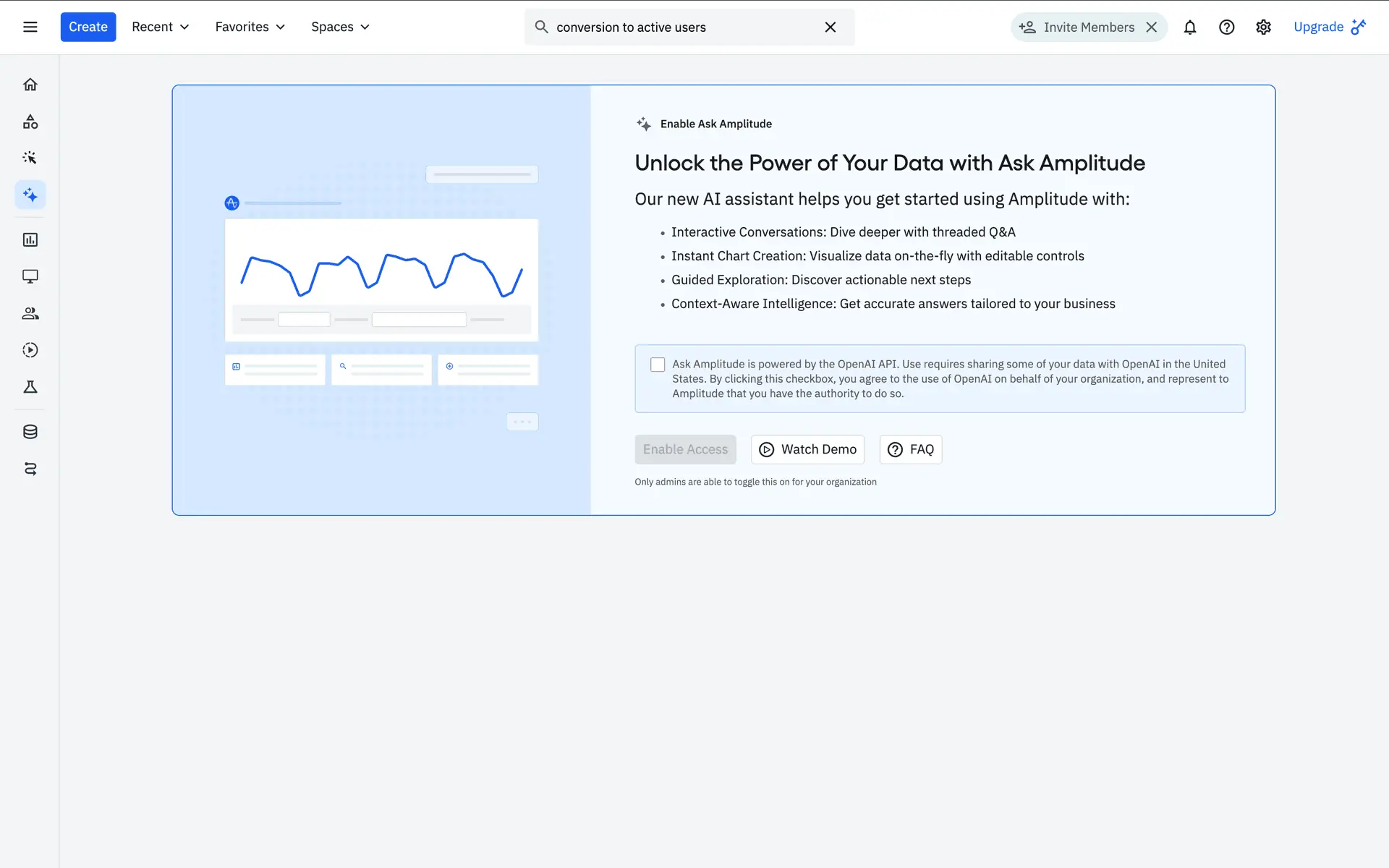This screenshot has width=1389, height=868.
Task: Open the Home sidebar icon
Action: coord(30,85)
